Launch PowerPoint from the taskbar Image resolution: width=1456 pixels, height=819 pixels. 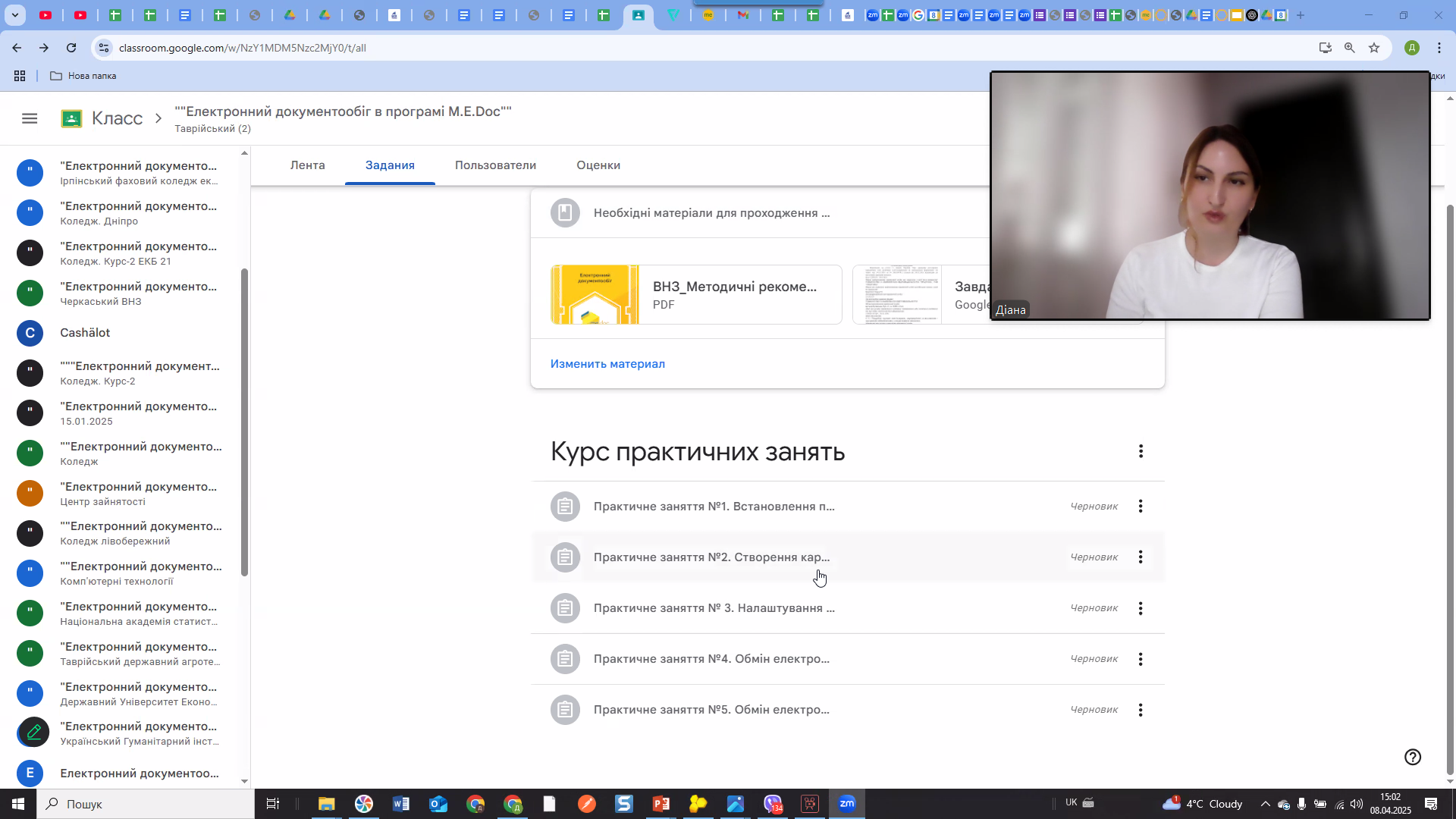pos(660,804)
